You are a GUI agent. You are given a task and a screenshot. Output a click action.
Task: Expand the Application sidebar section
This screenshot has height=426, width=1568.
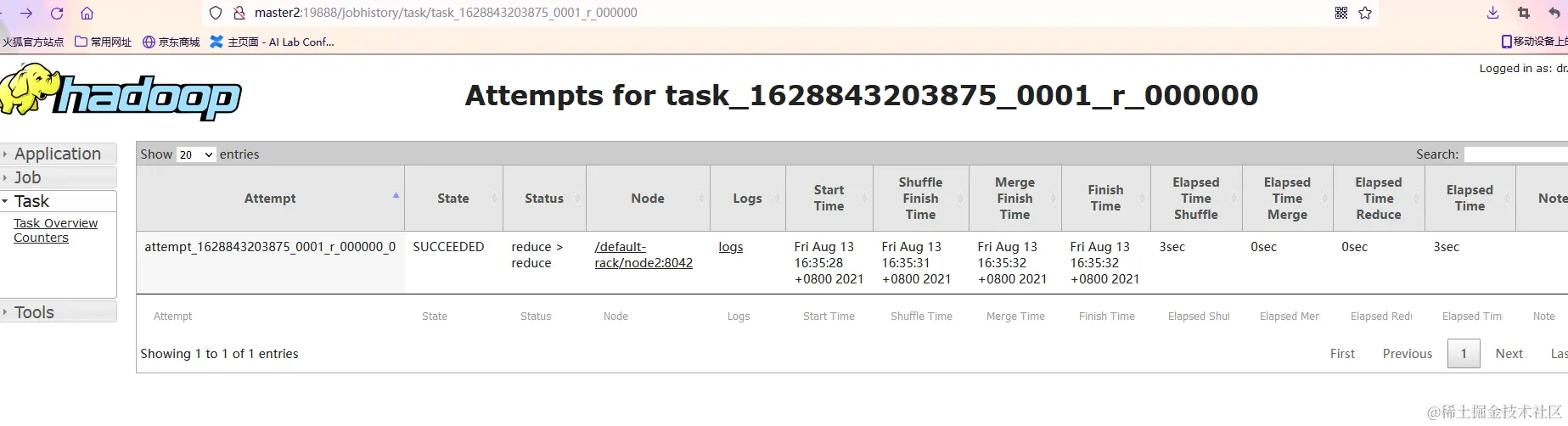pos(58,154)
